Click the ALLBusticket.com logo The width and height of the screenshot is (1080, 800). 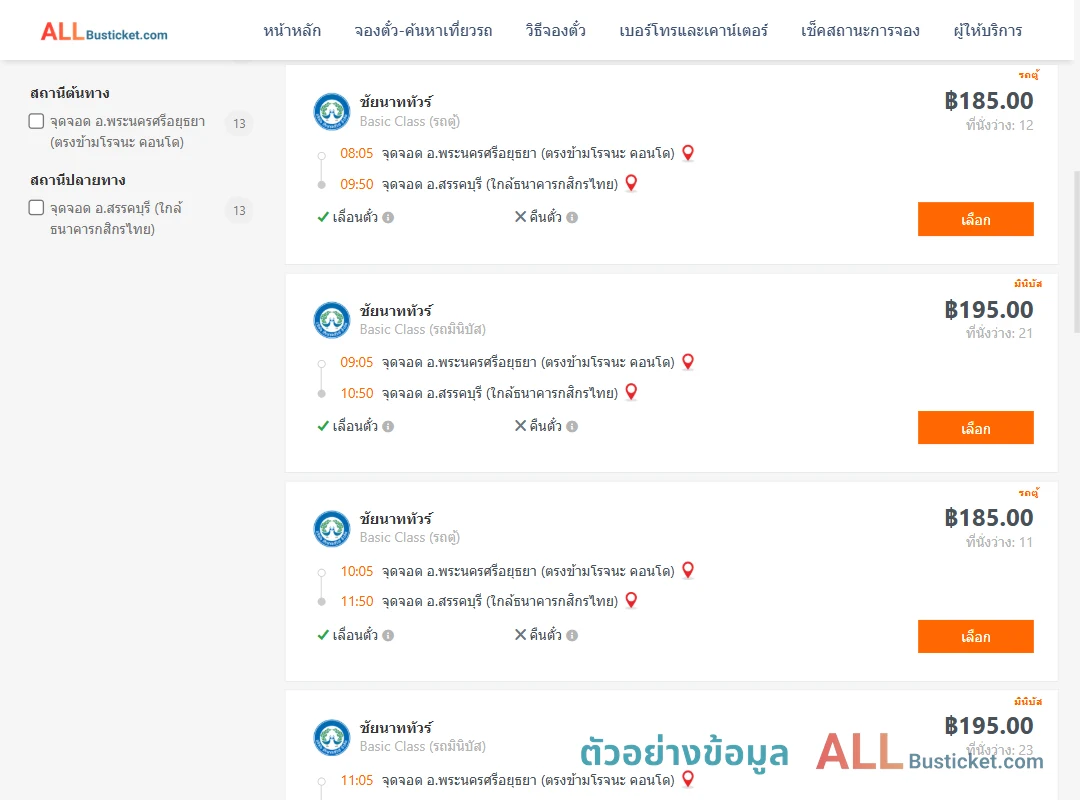pyautogui.click(x=104, y=32)
